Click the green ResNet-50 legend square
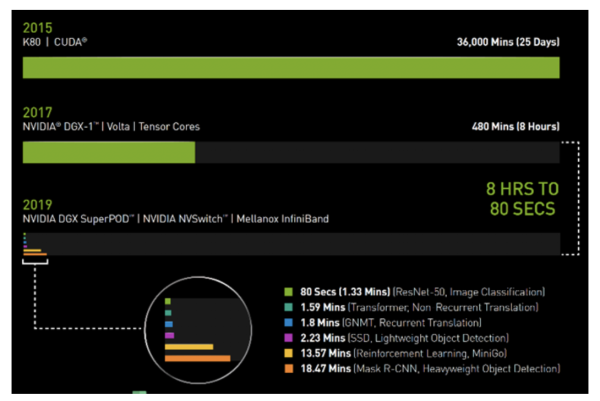The height and width of the screenshot is (401, 600). (x=289, y=291)
